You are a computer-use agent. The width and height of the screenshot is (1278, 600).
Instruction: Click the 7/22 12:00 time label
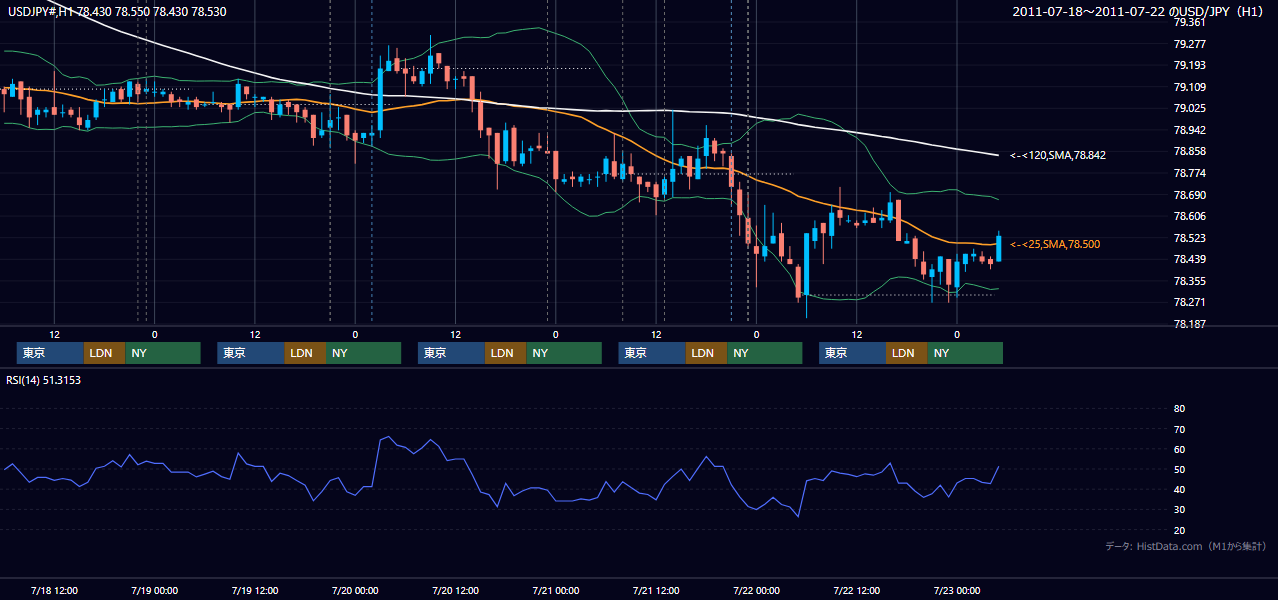[x=856, y=590]
